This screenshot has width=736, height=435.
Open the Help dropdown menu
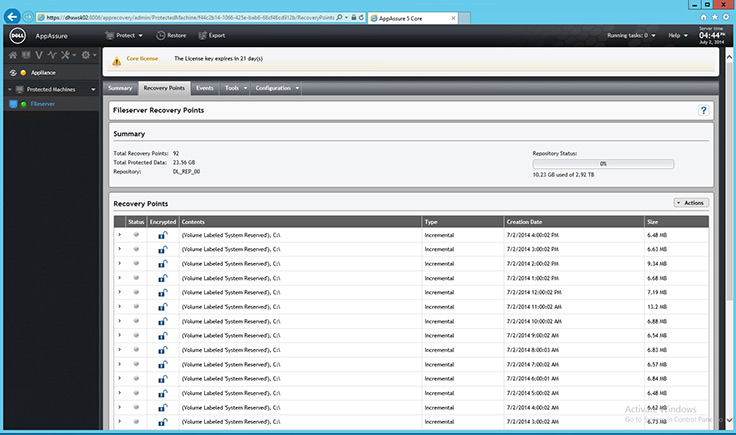coord(678,36)
